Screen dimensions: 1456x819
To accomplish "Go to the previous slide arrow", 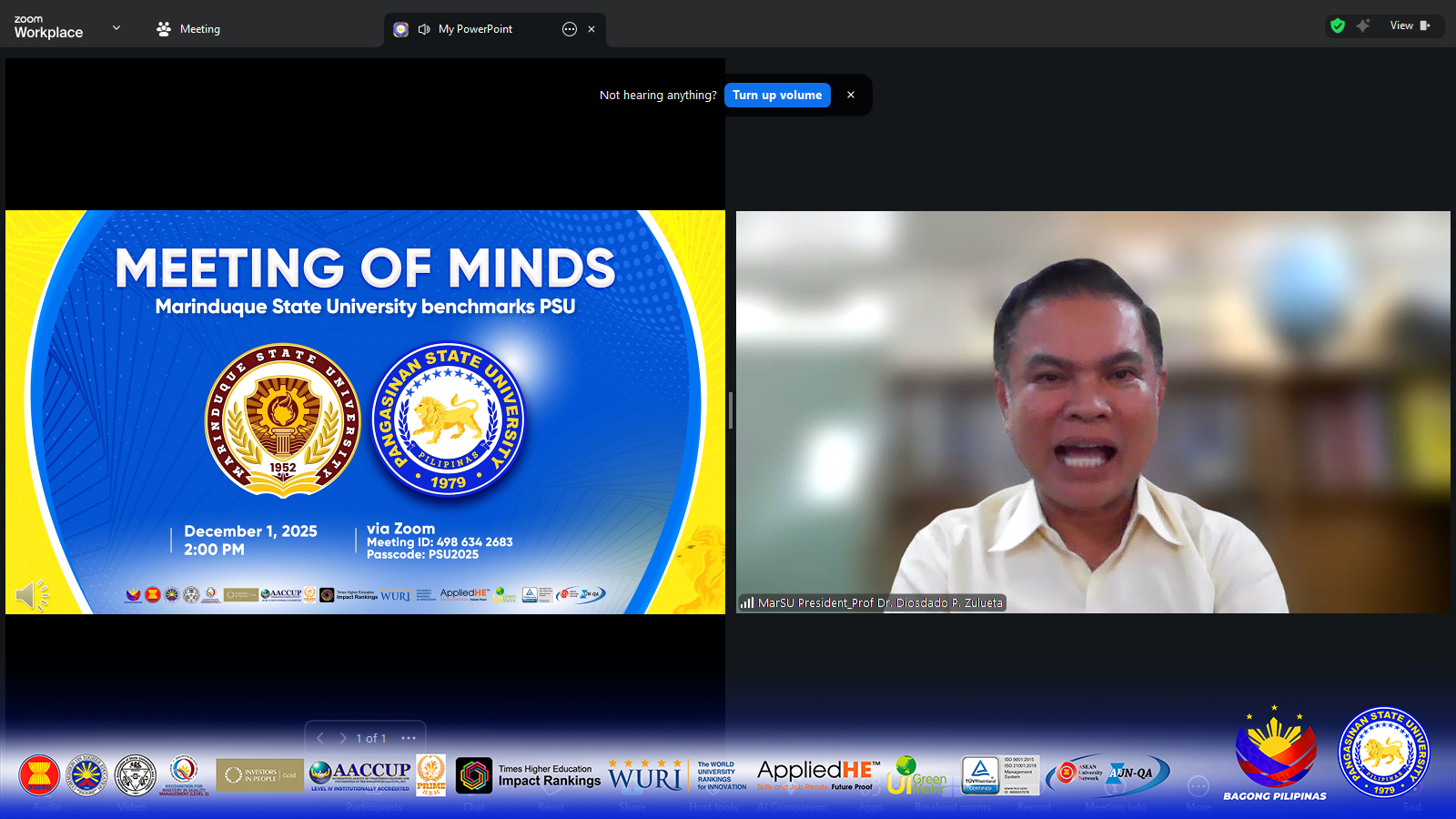I will (320, 738).
